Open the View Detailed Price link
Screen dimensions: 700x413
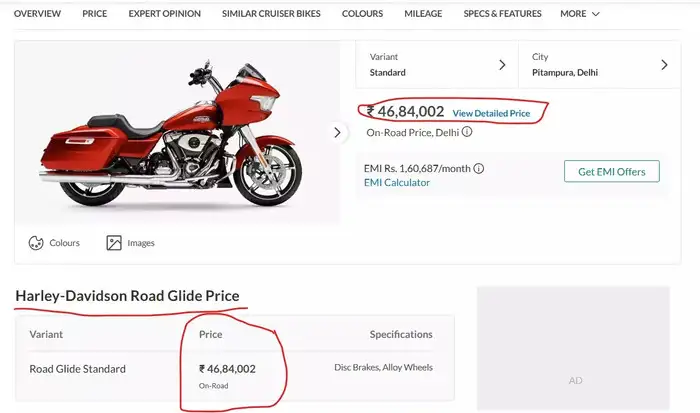(x=491, y=114)
